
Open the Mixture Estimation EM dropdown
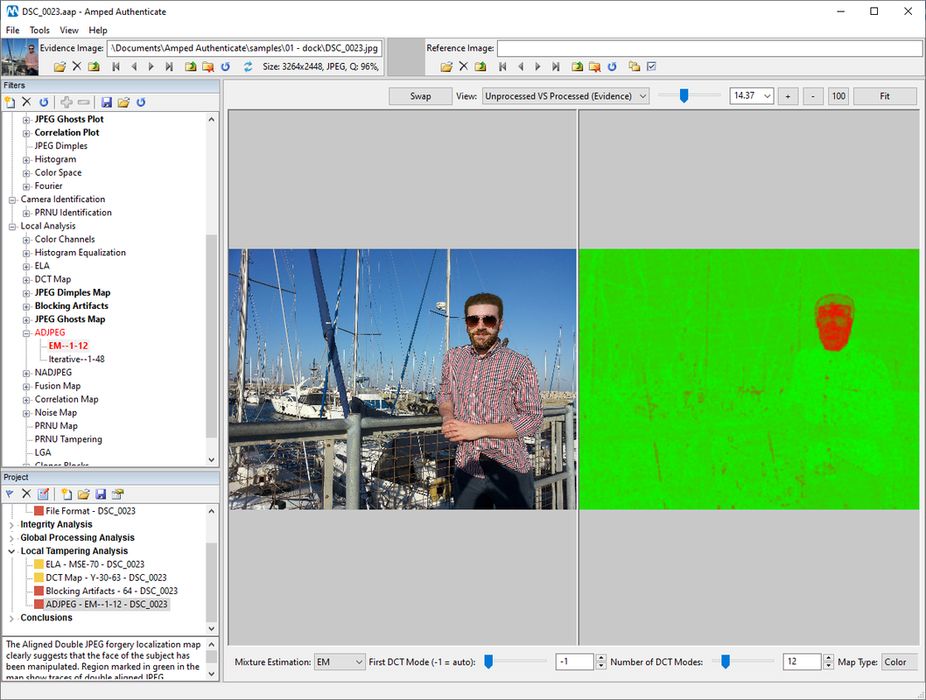(339, 662)
